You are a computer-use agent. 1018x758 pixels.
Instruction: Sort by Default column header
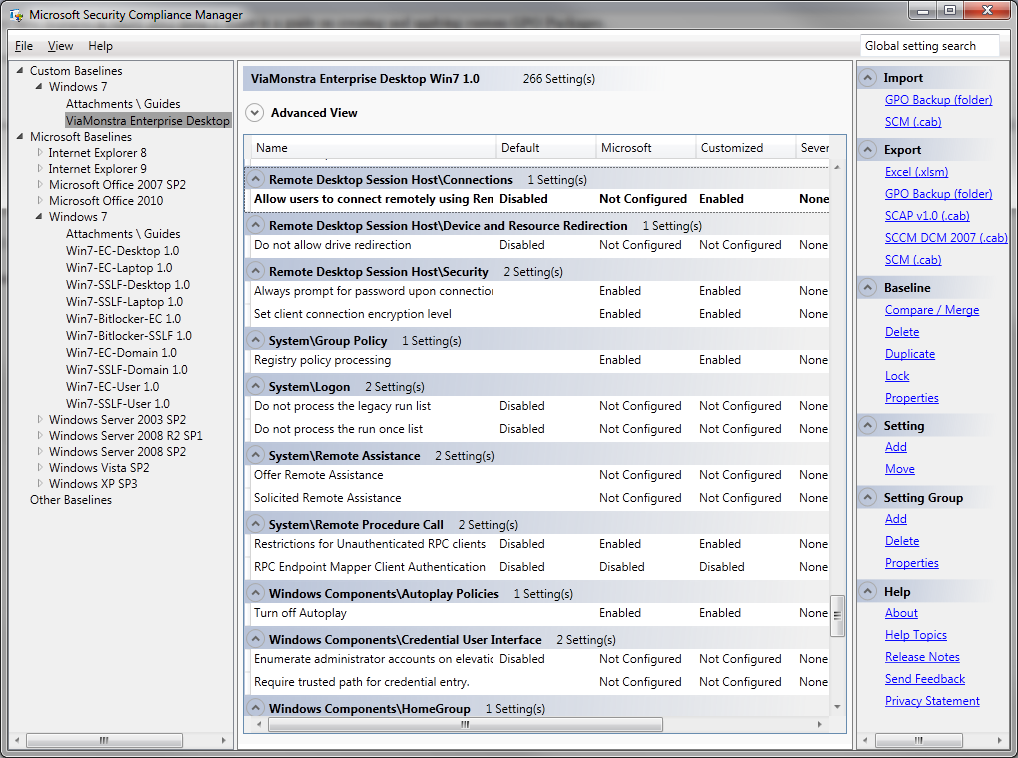tap(545, 148)
